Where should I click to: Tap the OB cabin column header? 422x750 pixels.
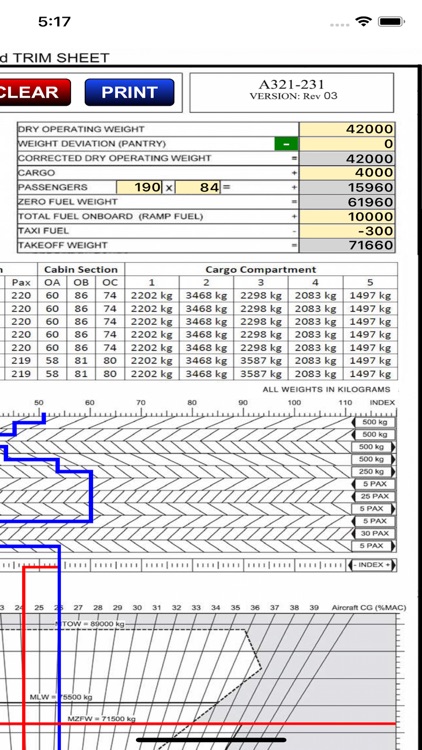[81, 282]
